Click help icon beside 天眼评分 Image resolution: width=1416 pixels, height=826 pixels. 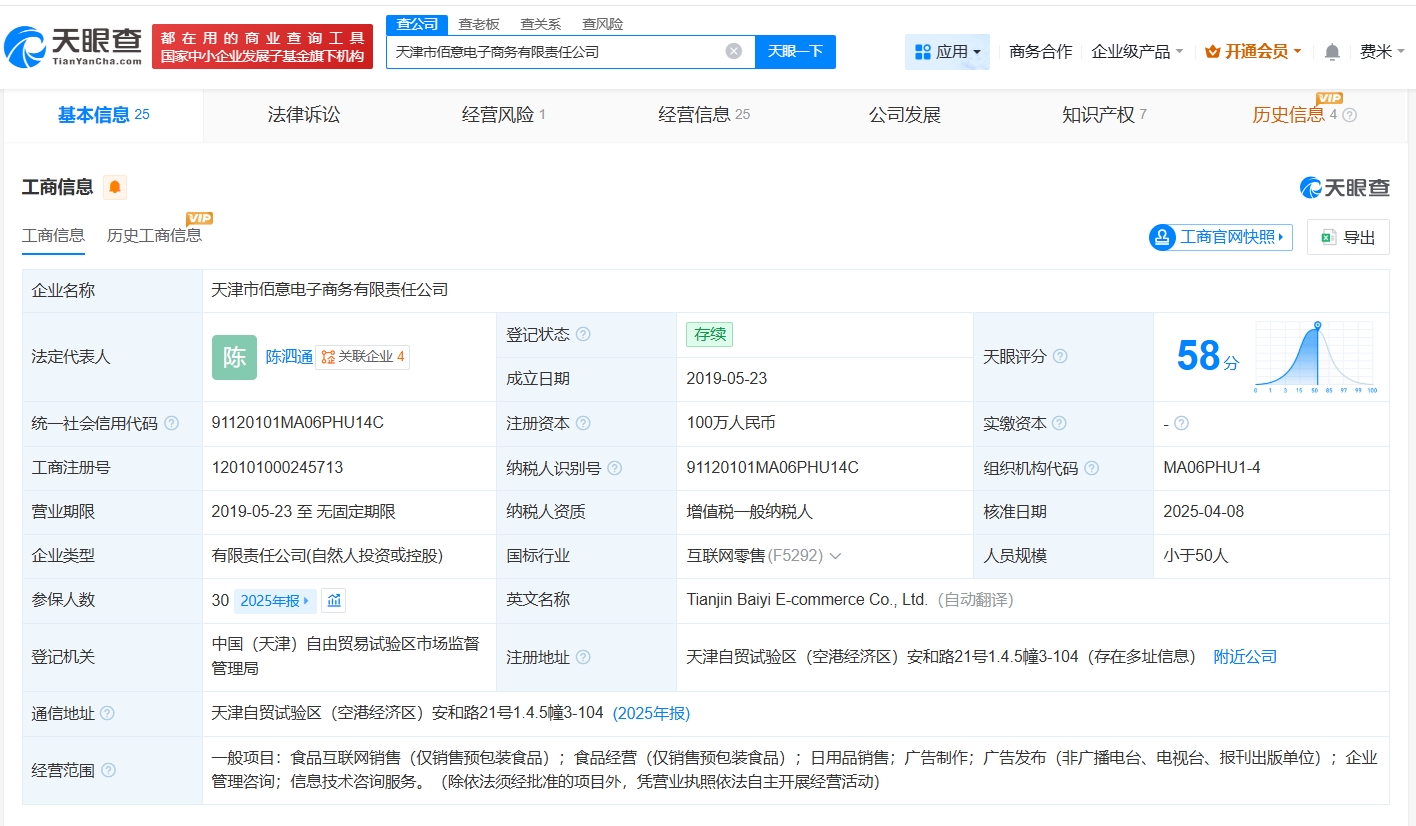pyautogui.click(x=1060, y=357)
